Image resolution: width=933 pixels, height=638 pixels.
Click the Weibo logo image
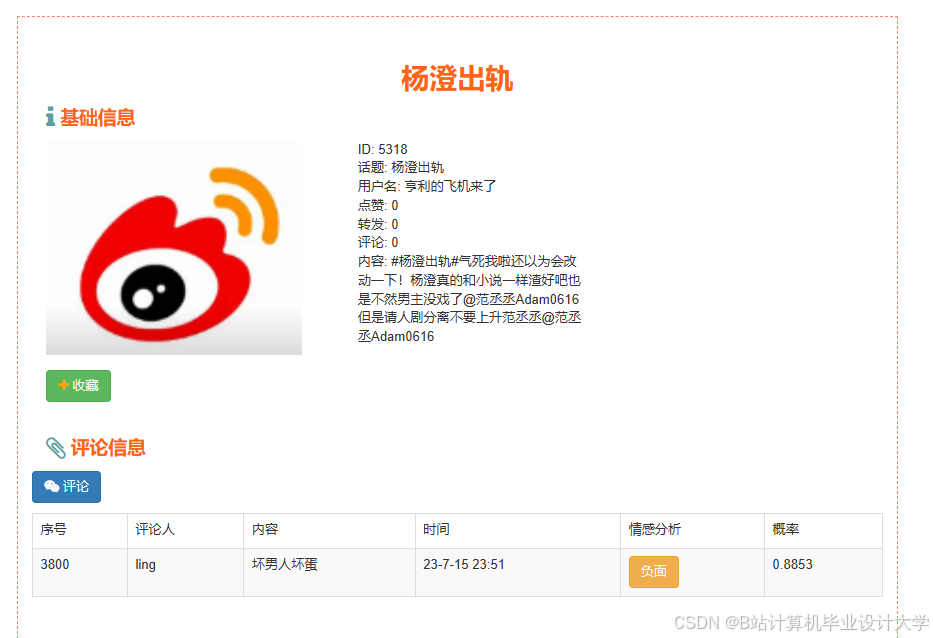[174, 248]
